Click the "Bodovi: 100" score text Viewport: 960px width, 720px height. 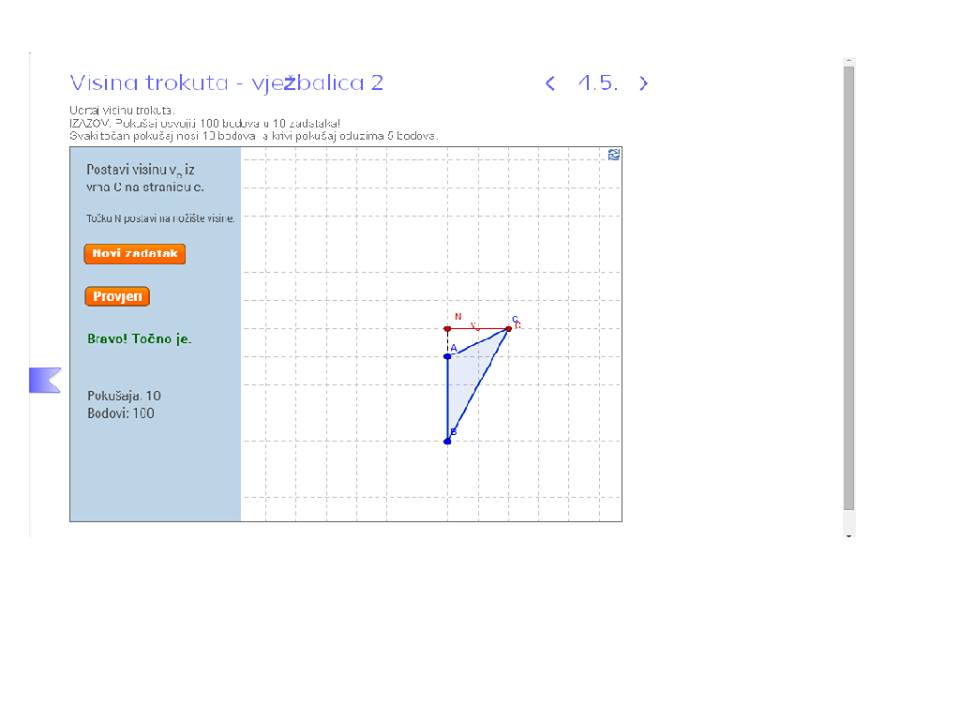click(x=121, y=413)
